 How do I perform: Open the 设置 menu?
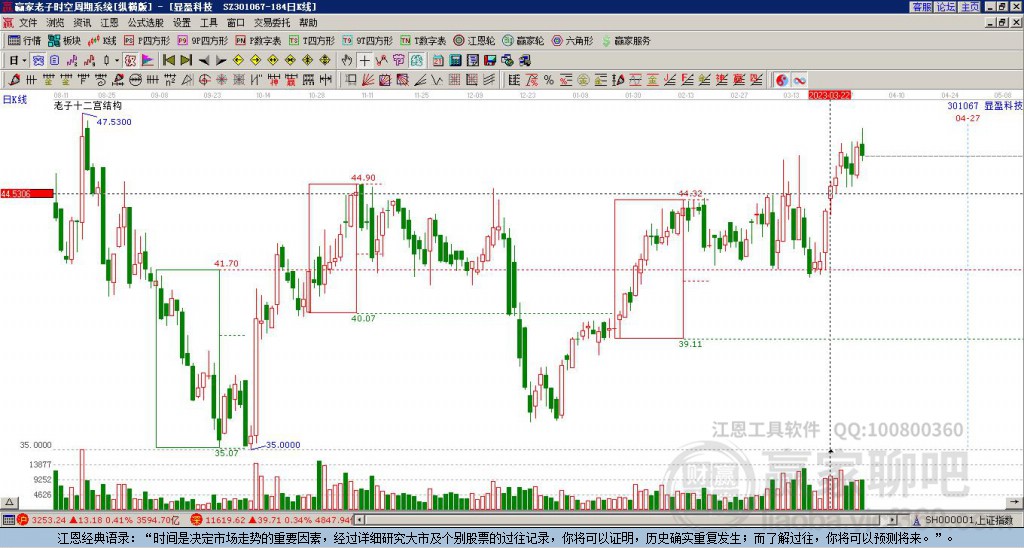pyautogui.click(x=182, y=23)
